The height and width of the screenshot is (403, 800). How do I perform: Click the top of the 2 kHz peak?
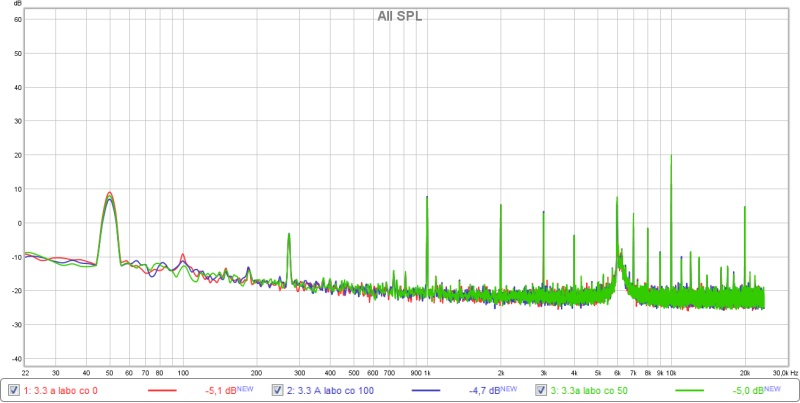(500, 204)
